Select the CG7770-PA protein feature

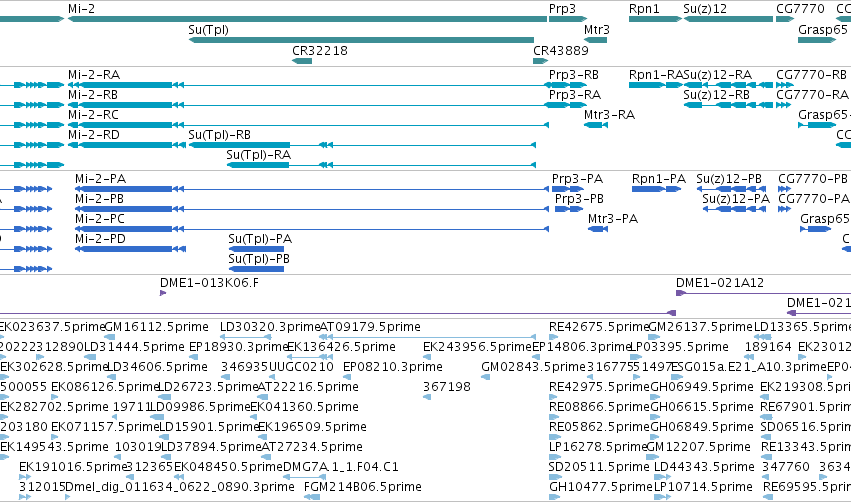784,209
